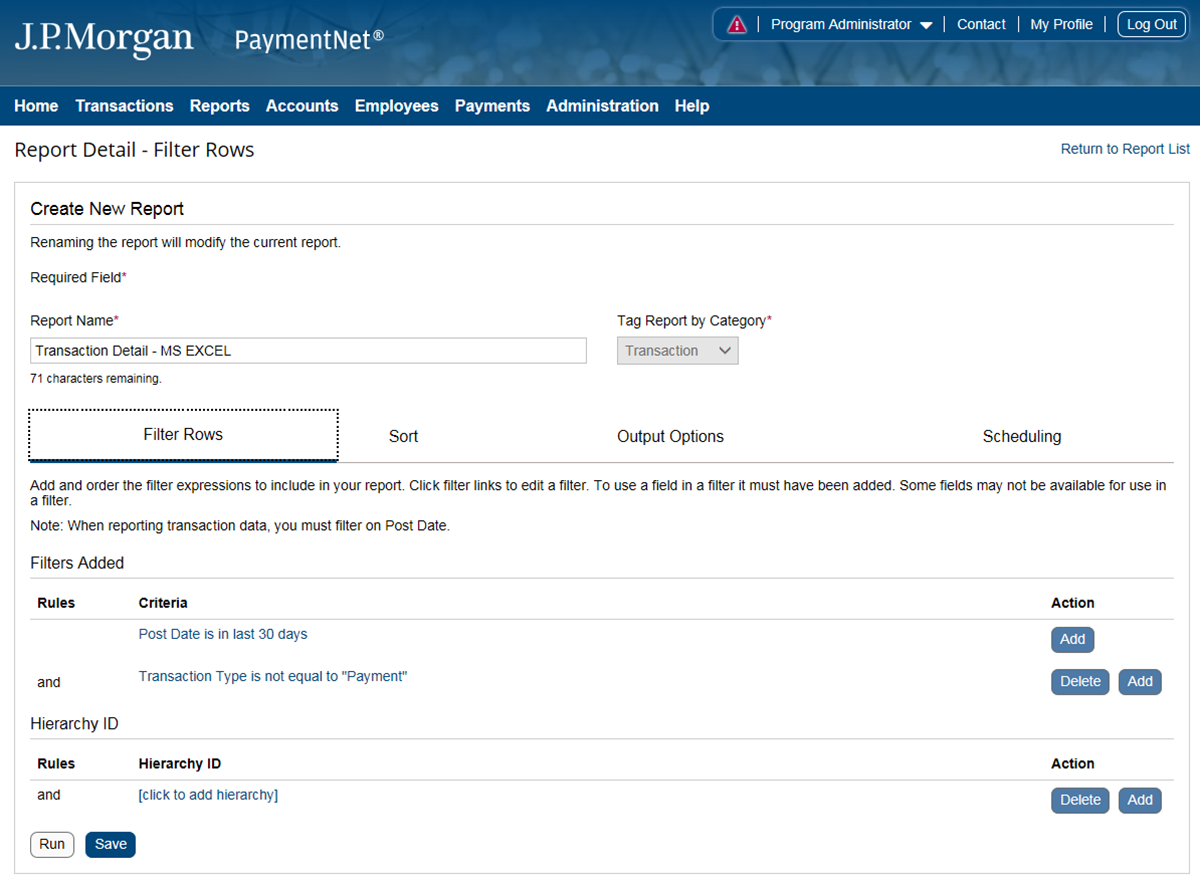Switch to the Sort tab

(403, 436)
